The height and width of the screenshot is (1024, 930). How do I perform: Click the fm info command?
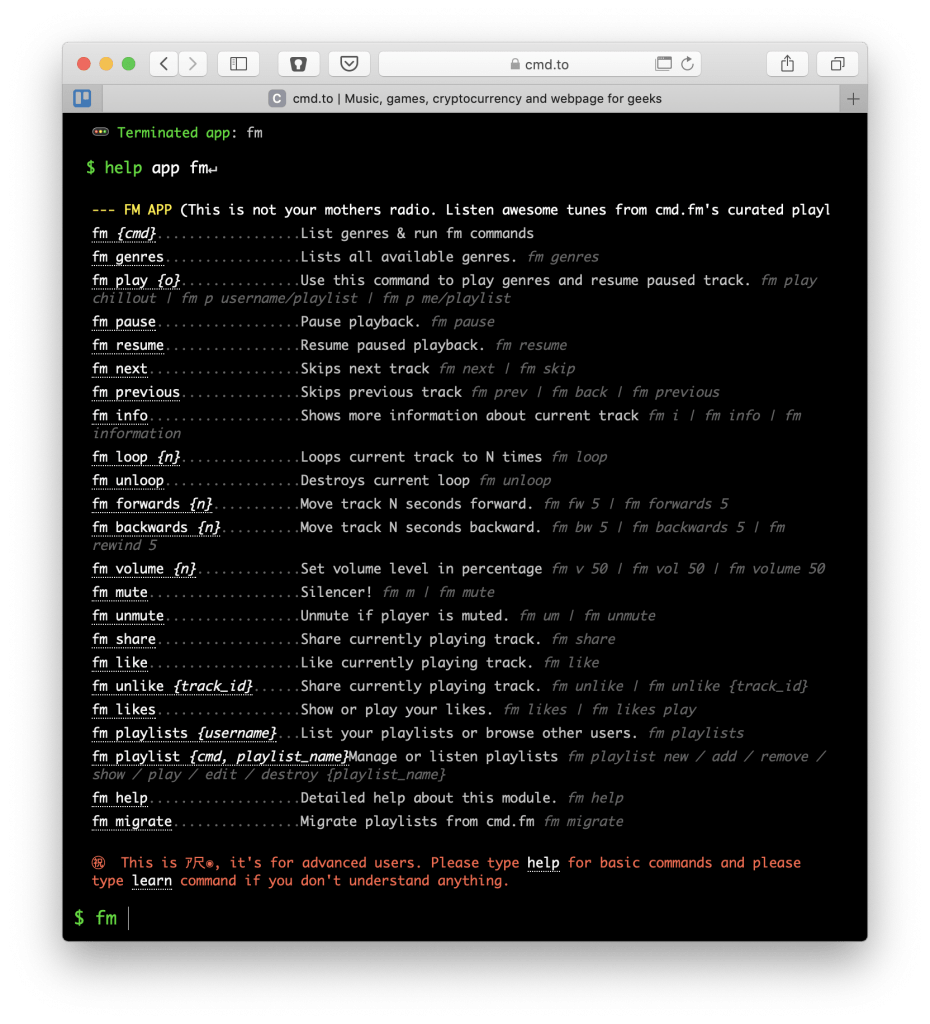[120, 416]
